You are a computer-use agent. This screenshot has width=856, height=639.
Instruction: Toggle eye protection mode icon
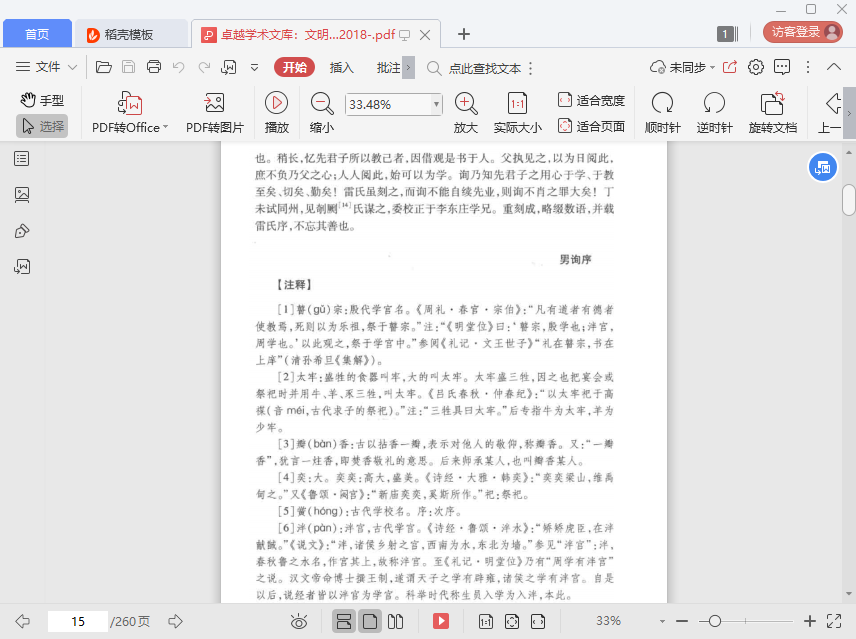pos(299,621)
